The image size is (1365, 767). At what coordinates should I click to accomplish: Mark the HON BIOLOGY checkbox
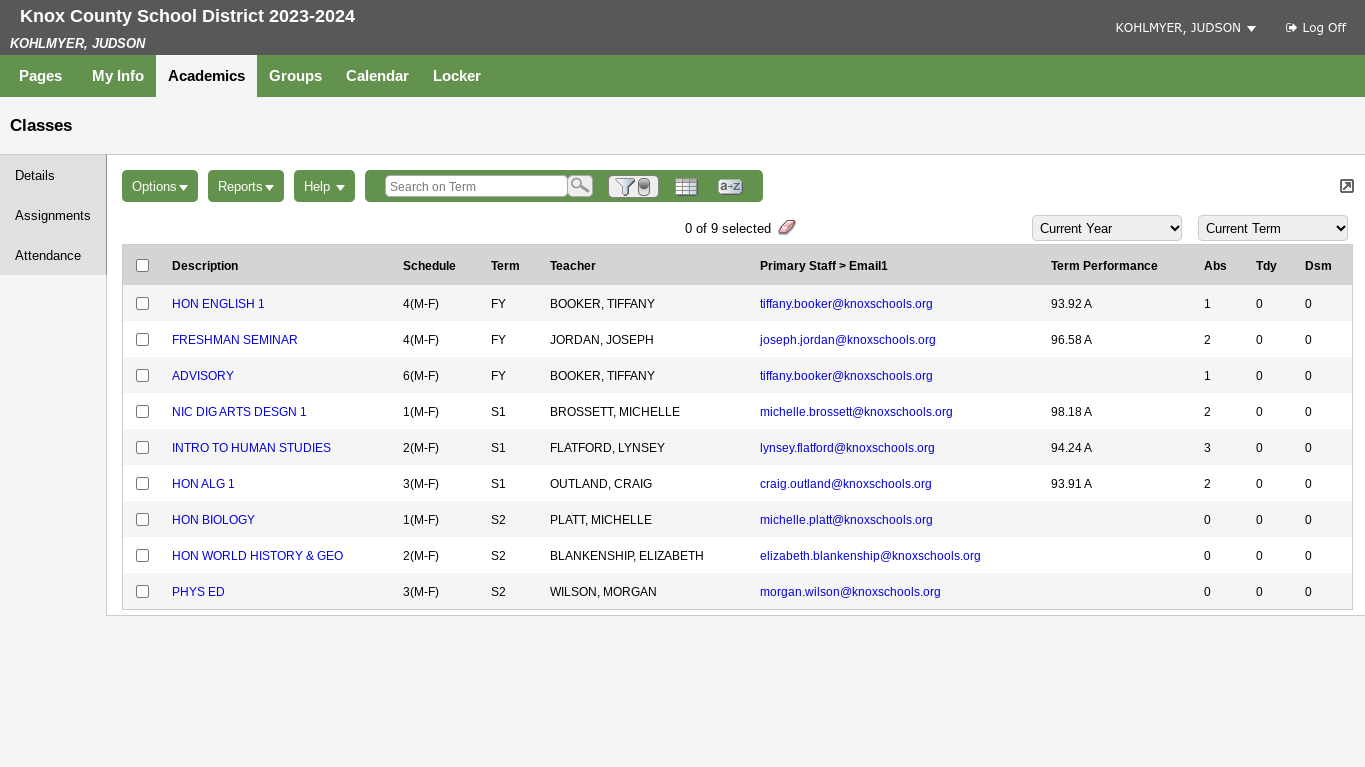click(x=142, y=519)
